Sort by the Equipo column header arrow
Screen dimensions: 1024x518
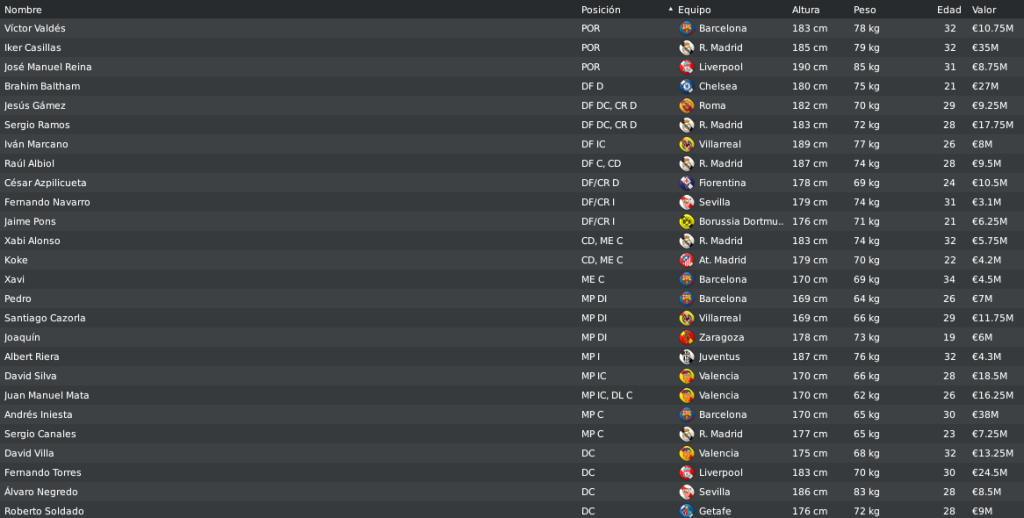pyautogui.click(x=671, y=10)
